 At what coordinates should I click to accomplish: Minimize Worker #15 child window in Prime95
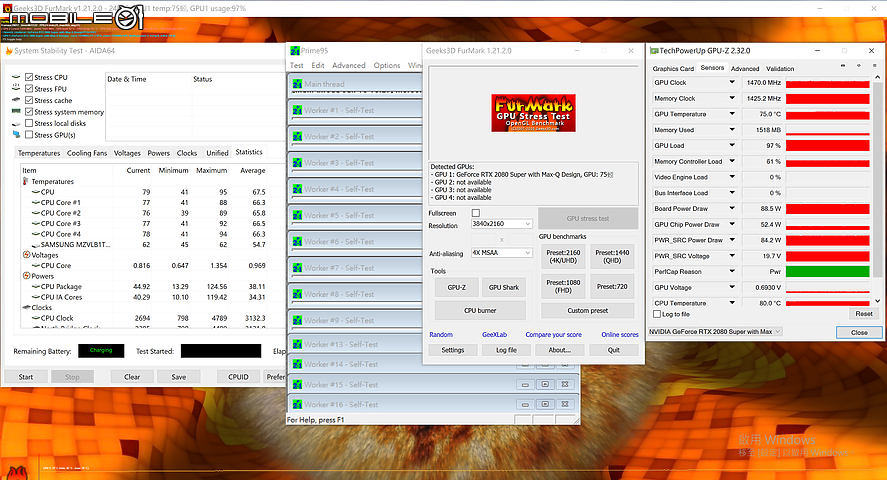525,384
